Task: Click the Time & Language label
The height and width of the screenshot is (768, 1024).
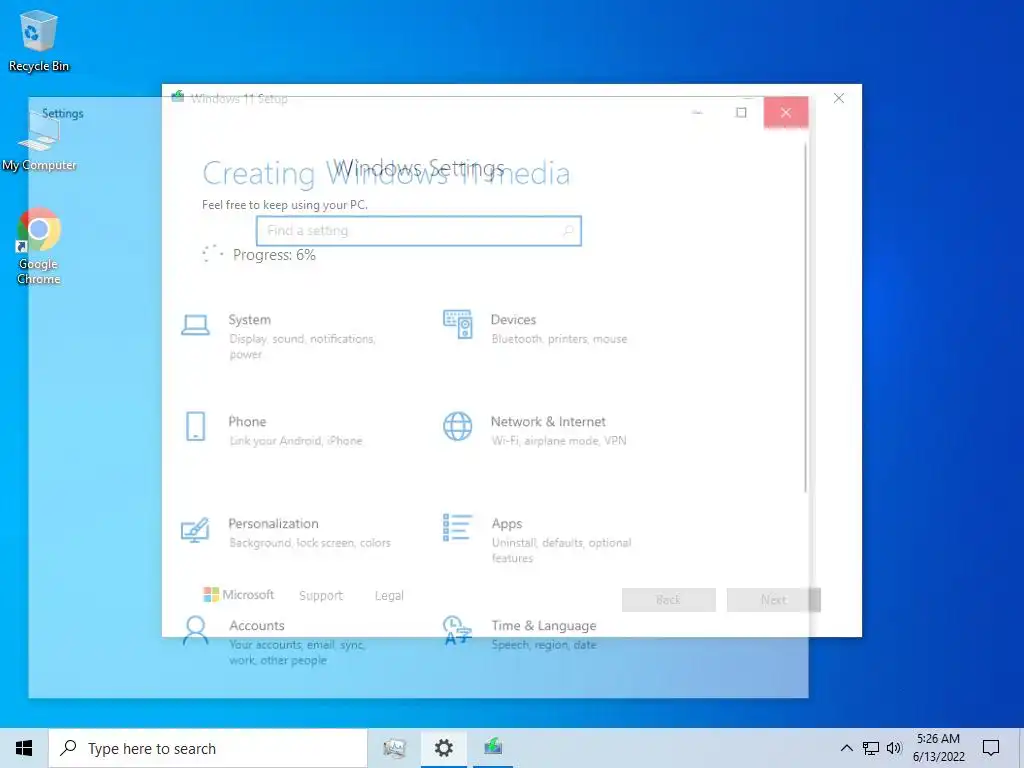Action: tap(543, 625)
